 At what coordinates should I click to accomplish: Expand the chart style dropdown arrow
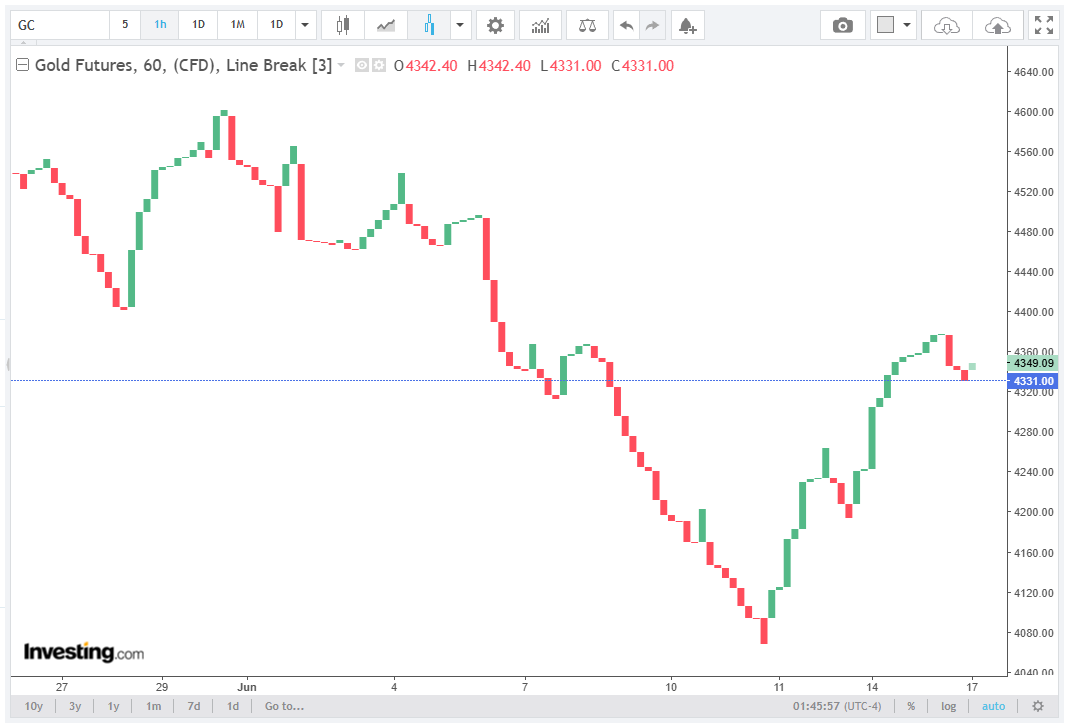460,25
